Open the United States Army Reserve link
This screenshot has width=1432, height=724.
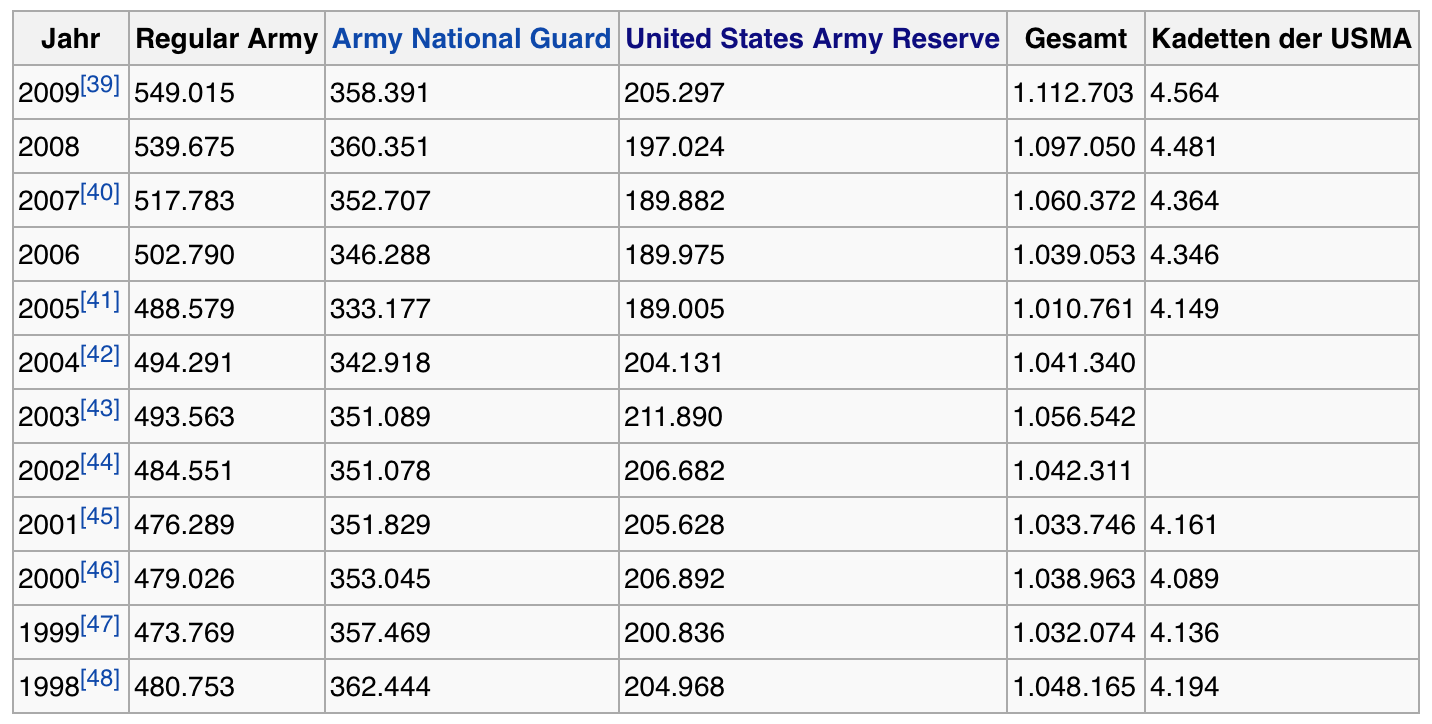click(x=812, y=39)
